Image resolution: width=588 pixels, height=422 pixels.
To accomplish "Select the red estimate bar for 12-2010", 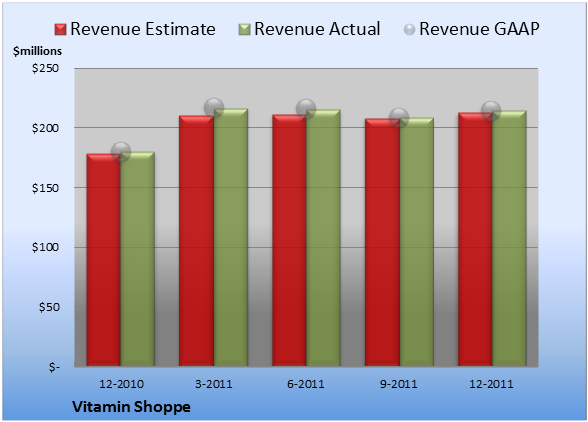I will (x=104, y=260).
